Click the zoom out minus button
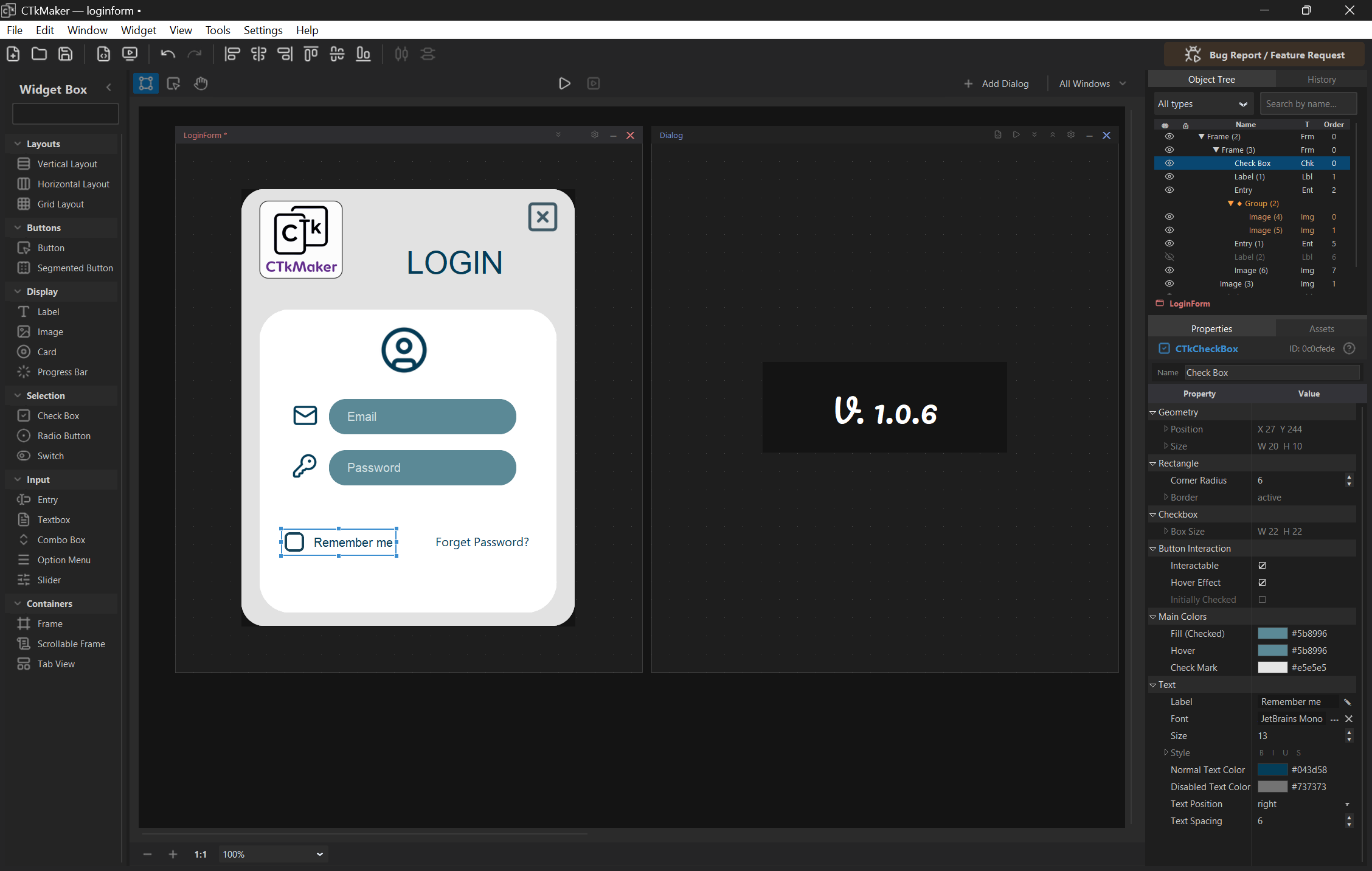 [x=147, y=855]
